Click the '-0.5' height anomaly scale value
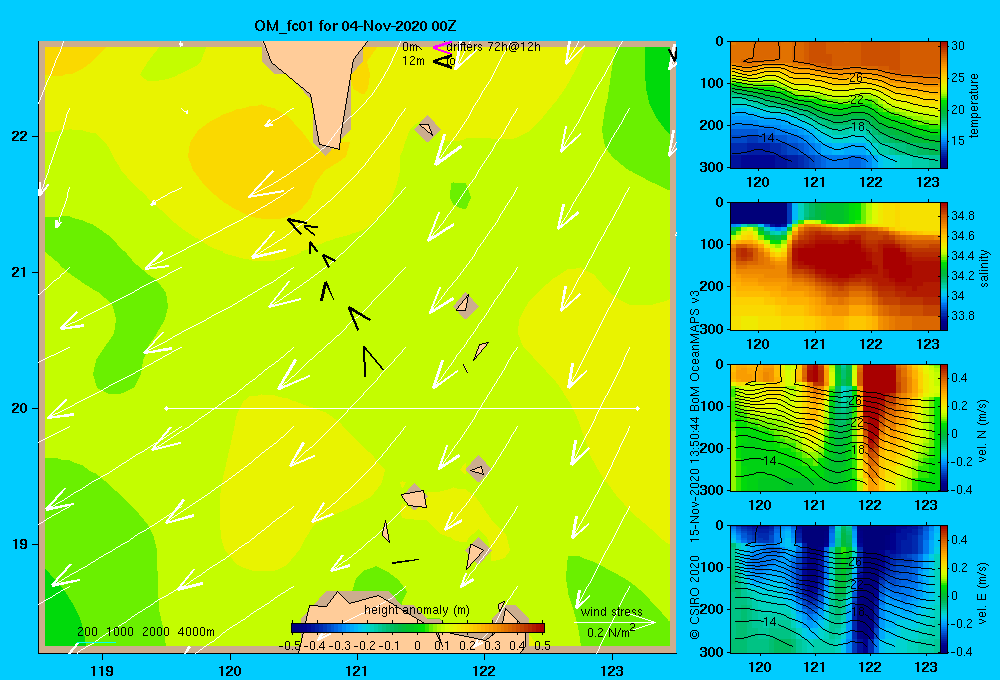Screen dimensions: 1000x680 point(290,646)
